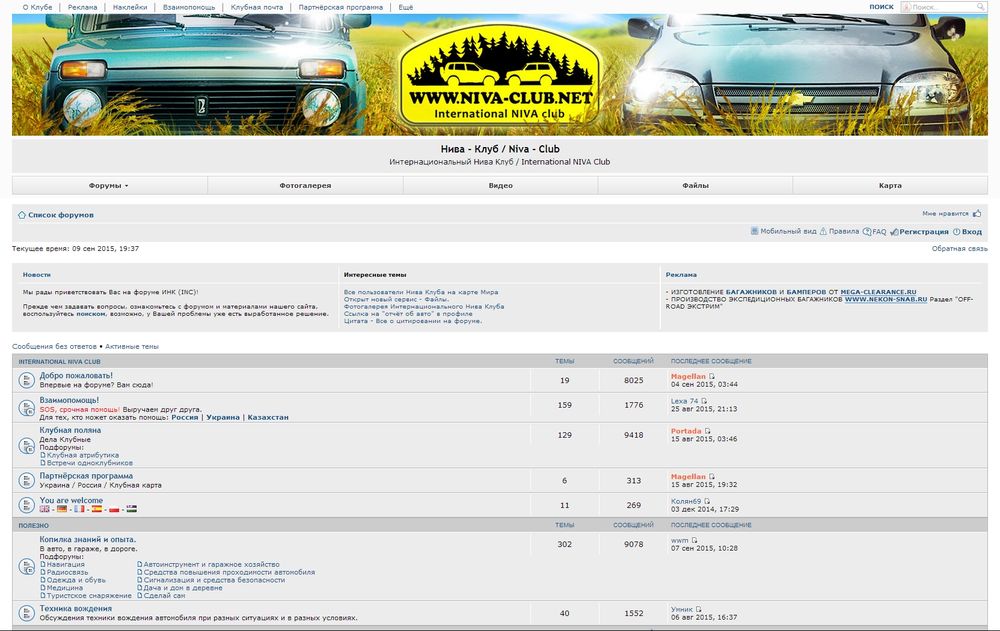Click the forum icon beside Взаимопомощь!

[26, 408]
